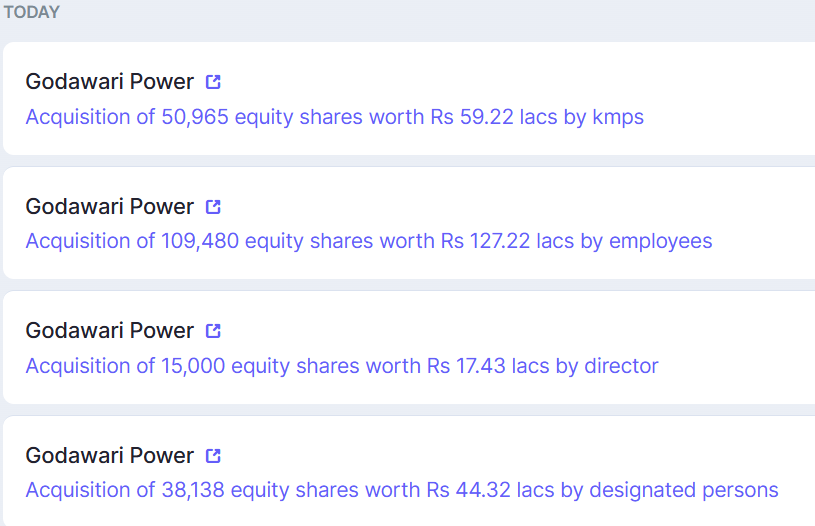This screenshot has width=815, height=526.
Task: Open acquisition of 15,000 equity shares link
Action: click(341, 366)
